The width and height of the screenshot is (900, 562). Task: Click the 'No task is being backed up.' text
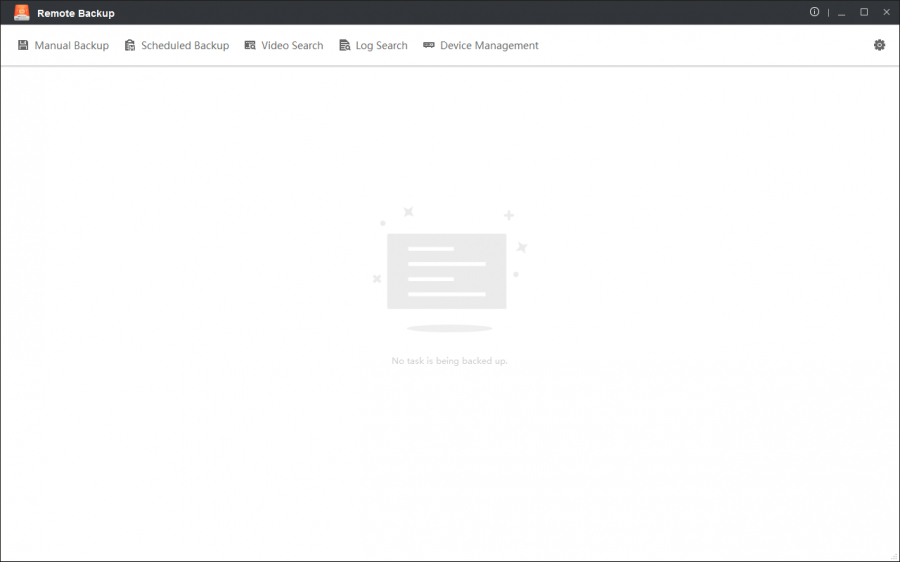(x=449, y=361)
